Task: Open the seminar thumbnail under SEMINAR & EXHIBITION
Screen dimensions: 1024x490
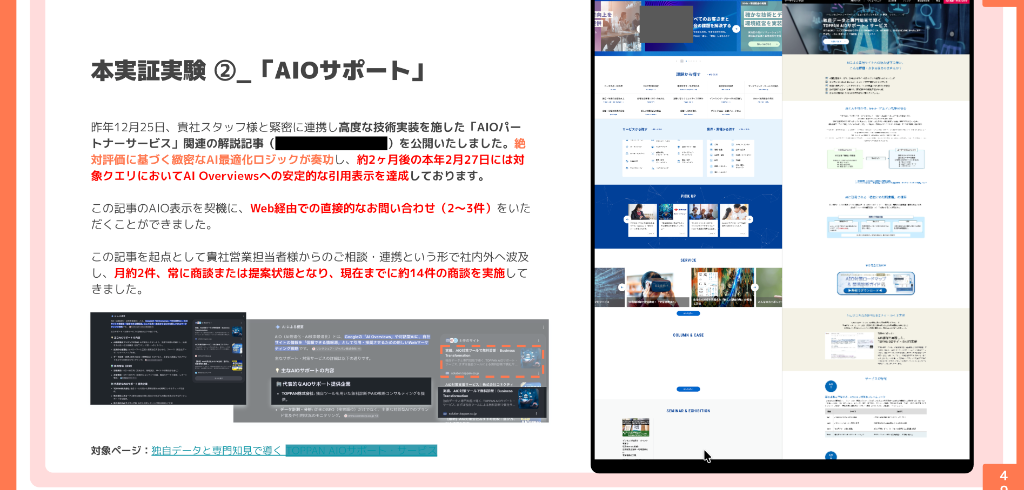Action: click(635, 428)
